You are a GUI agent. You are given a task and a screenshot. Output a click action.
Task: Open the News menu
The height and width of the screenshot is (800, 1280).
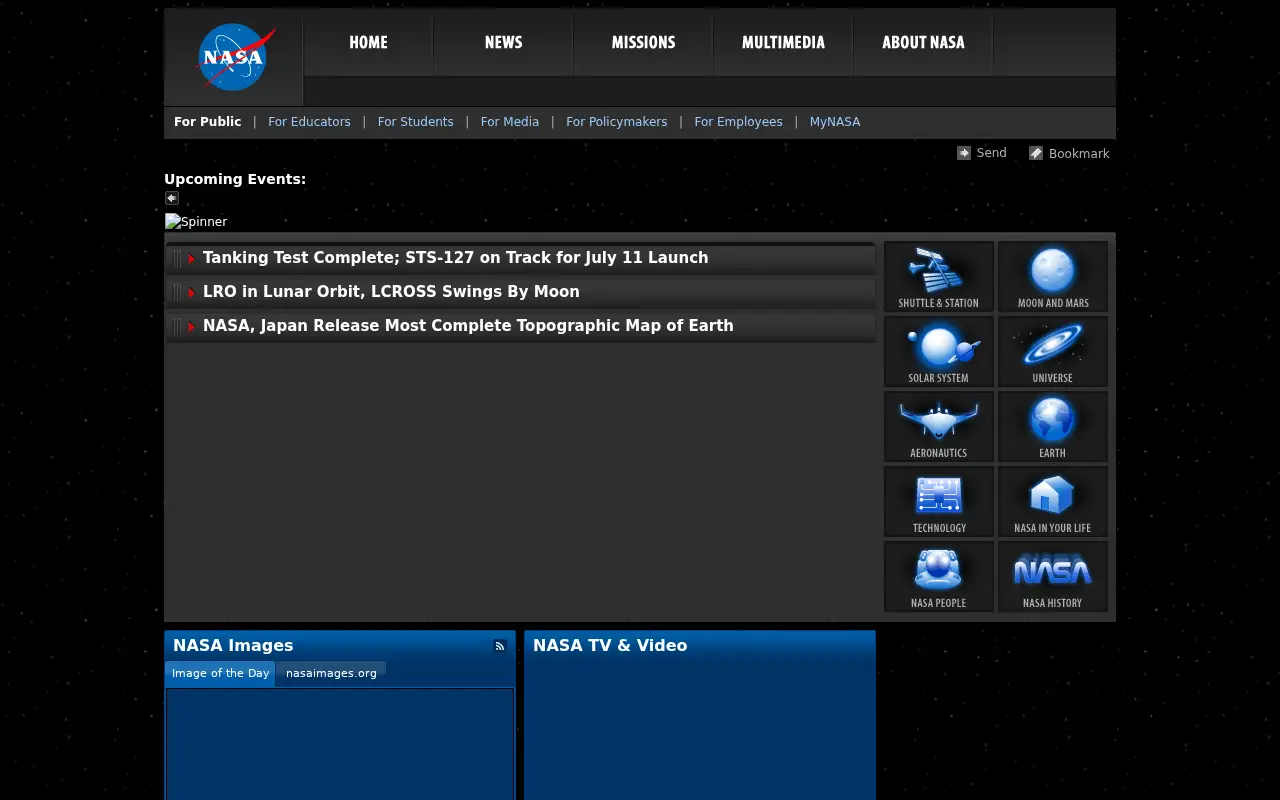tap(503, 42)
